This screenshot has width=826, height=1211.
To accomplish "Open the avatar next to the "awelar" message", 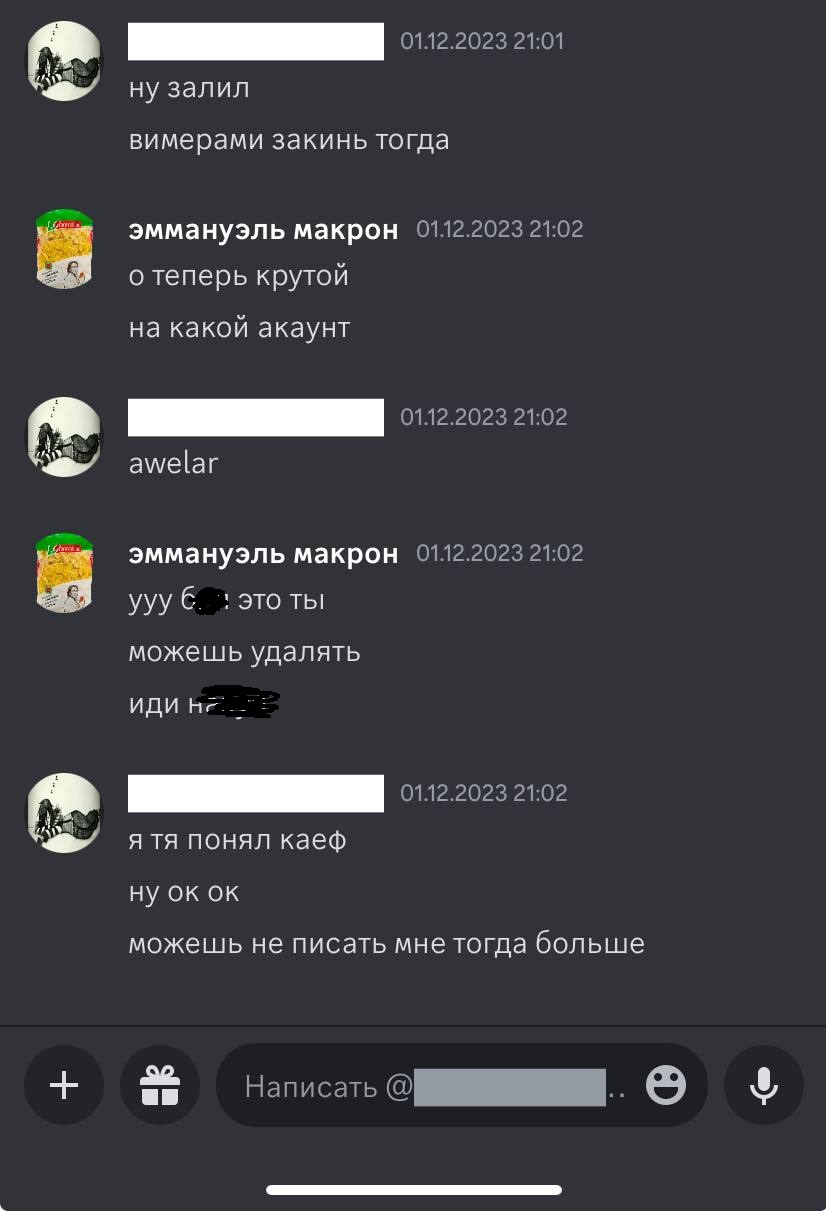I will 64,437.
